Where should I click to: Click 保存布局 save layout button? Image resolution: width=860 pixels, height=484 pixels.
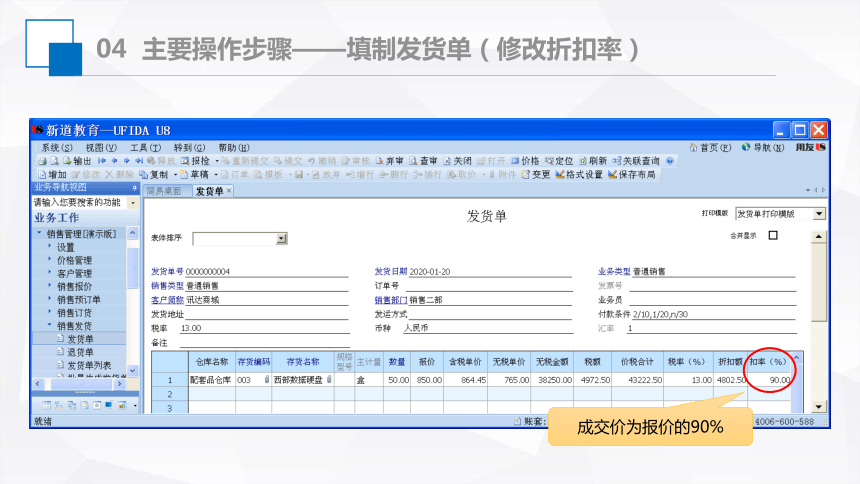[632, 175]
